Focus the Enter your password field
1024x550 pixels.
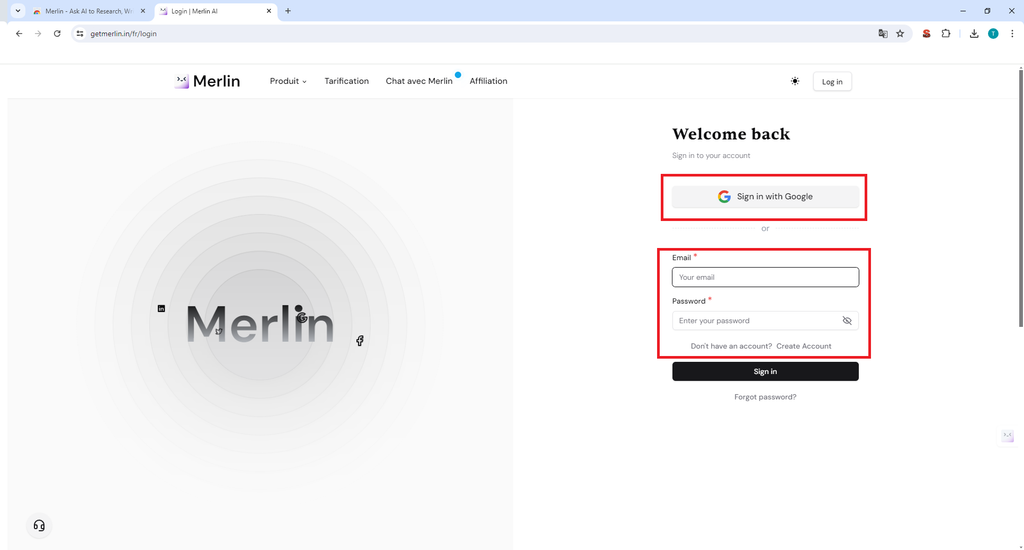click(x=765, y=321)
